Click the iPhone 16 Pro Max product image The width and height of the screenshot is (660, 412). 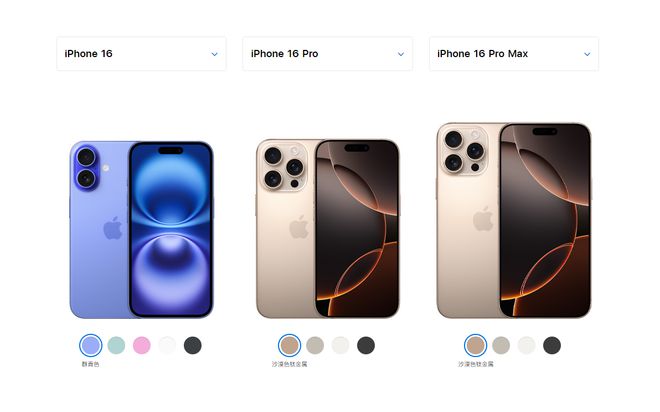(x=514, y=220)
